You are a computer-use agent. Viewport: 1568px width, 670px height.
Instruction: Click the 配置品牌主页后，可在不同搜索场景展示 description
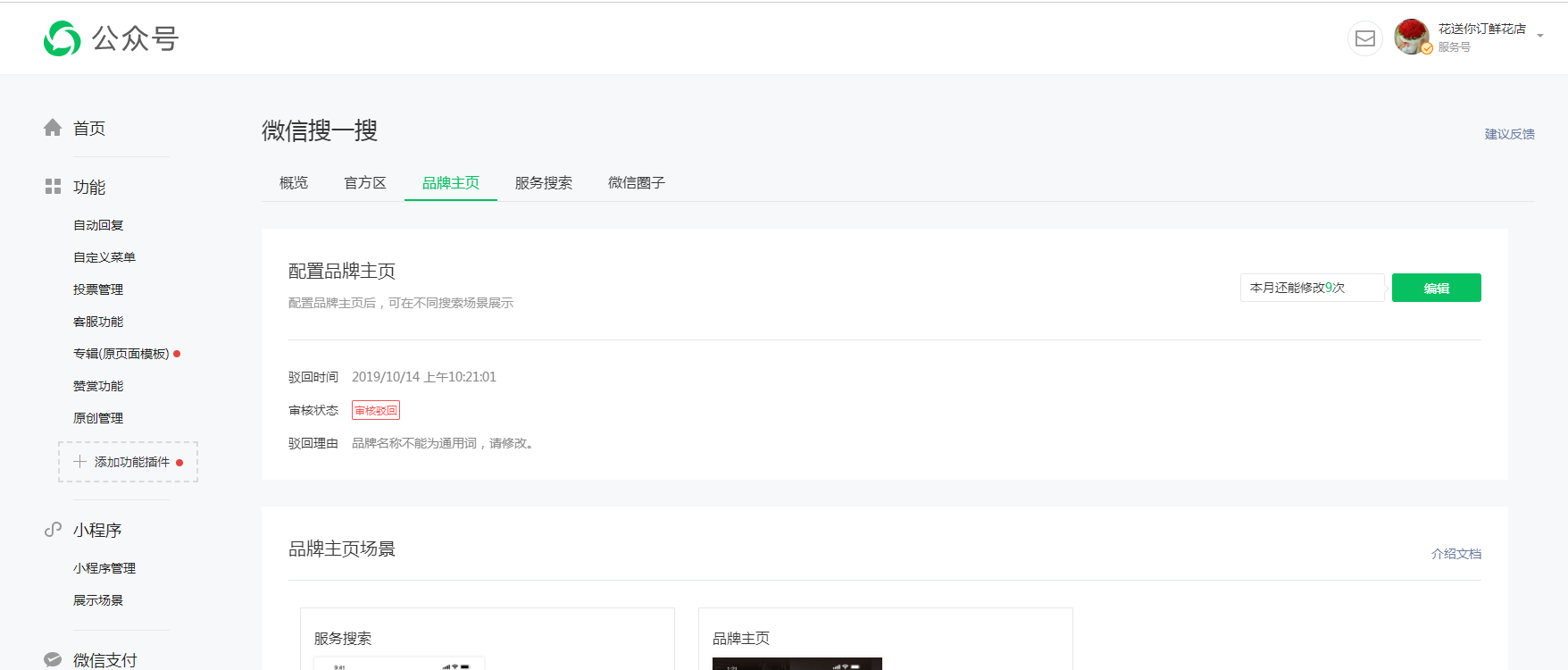click(401, 303)
